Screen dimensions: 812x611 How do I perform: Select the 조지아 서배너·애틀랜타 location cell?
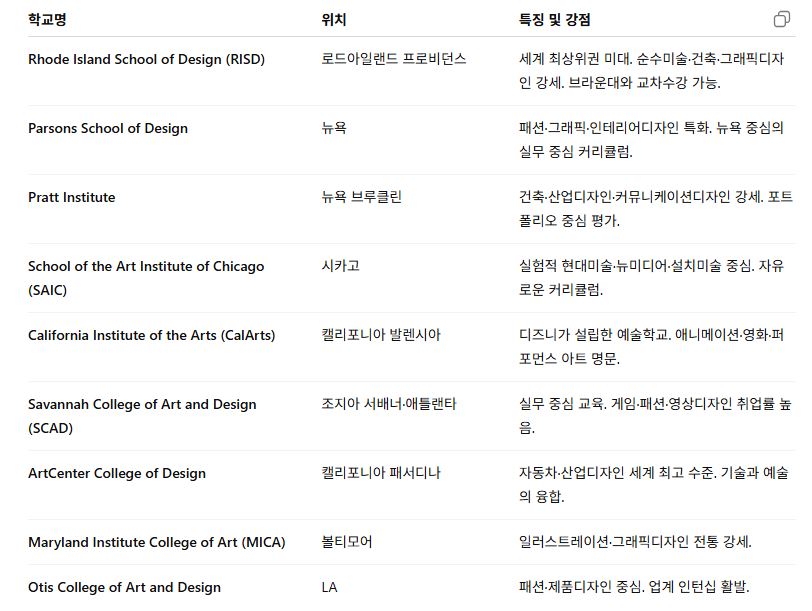pos(388,404)
